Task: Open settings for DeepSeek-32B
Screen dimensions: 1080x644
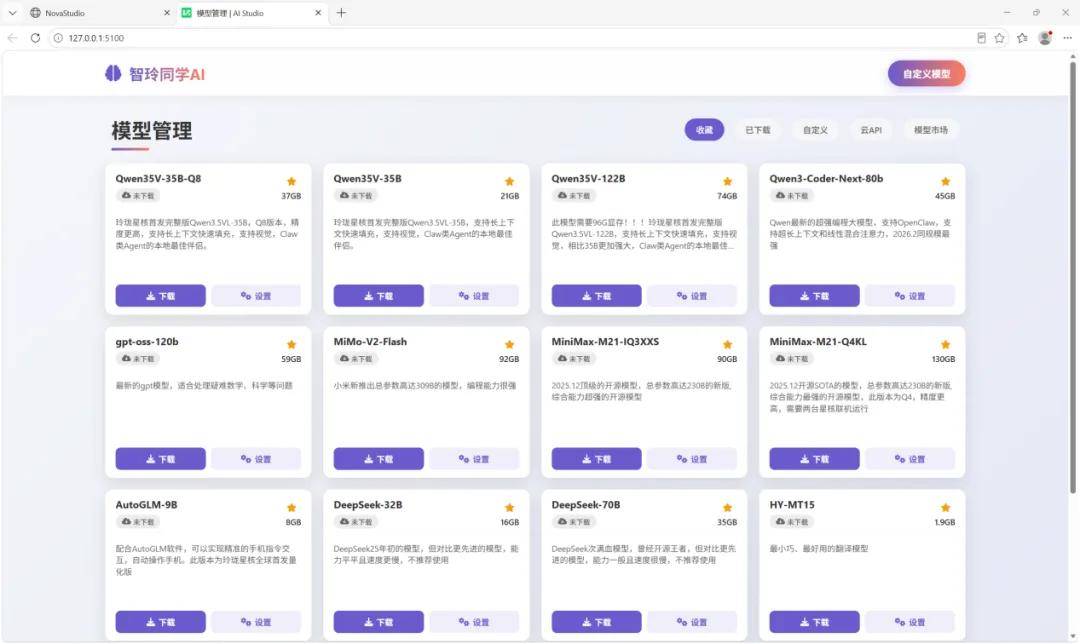Action: 474,622
